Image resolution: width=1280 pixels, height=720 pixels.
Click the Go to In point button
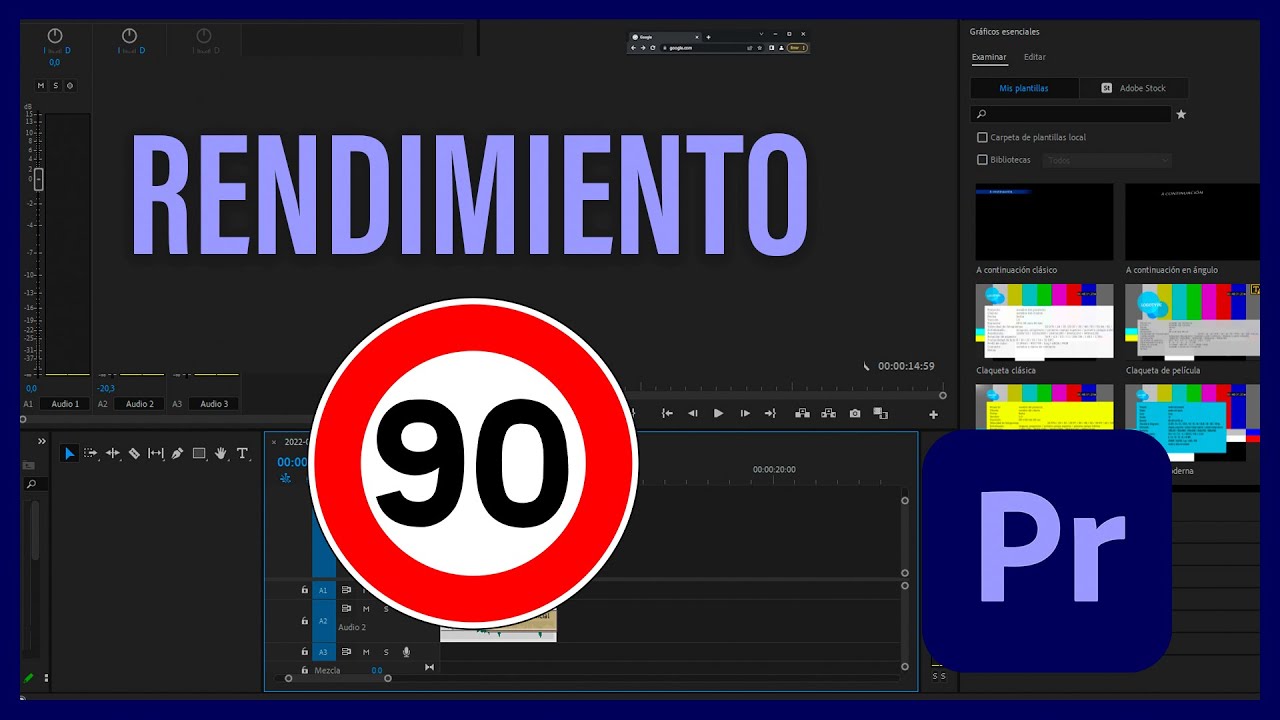click(667, 413)
